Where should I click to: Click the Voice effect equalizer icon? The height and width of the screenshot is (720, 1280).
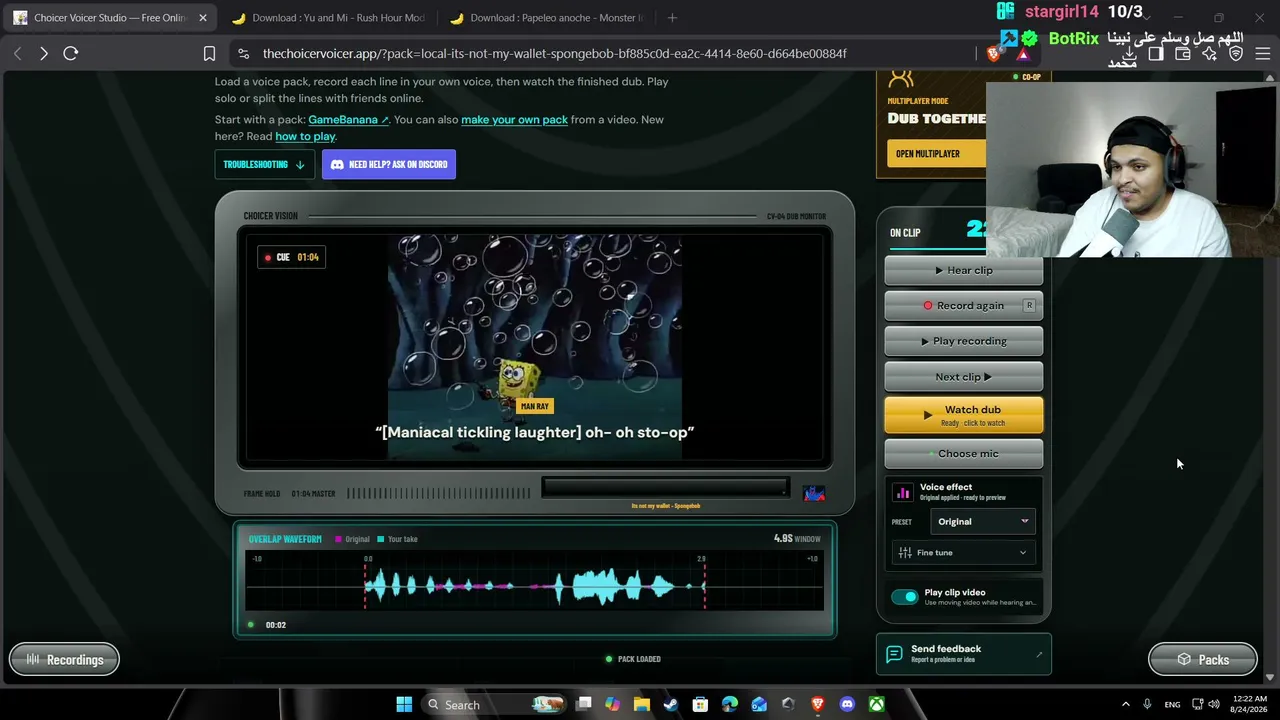point(903,492)
